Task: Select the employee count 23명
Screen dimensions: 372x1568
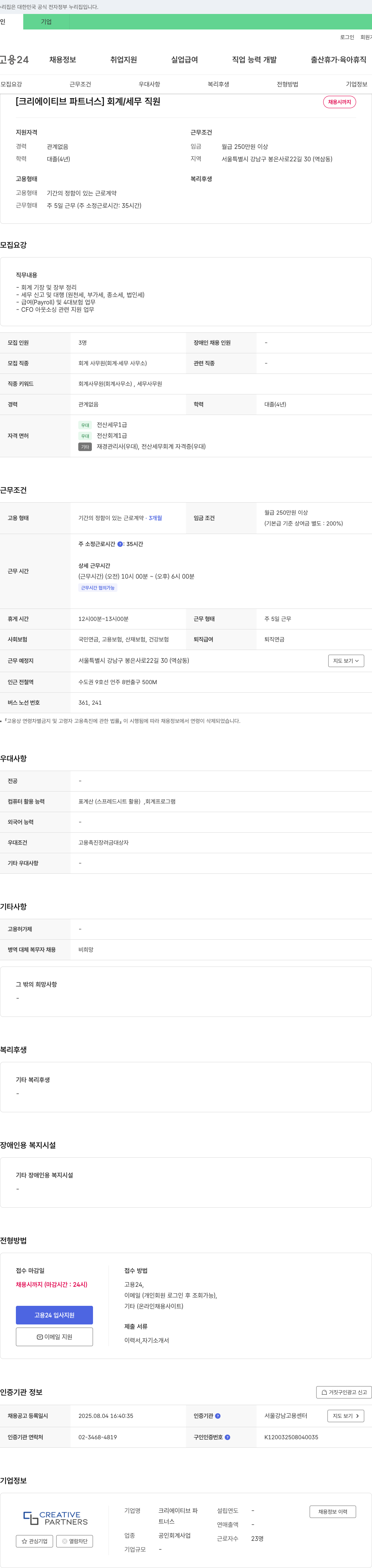Action: 257,1538
